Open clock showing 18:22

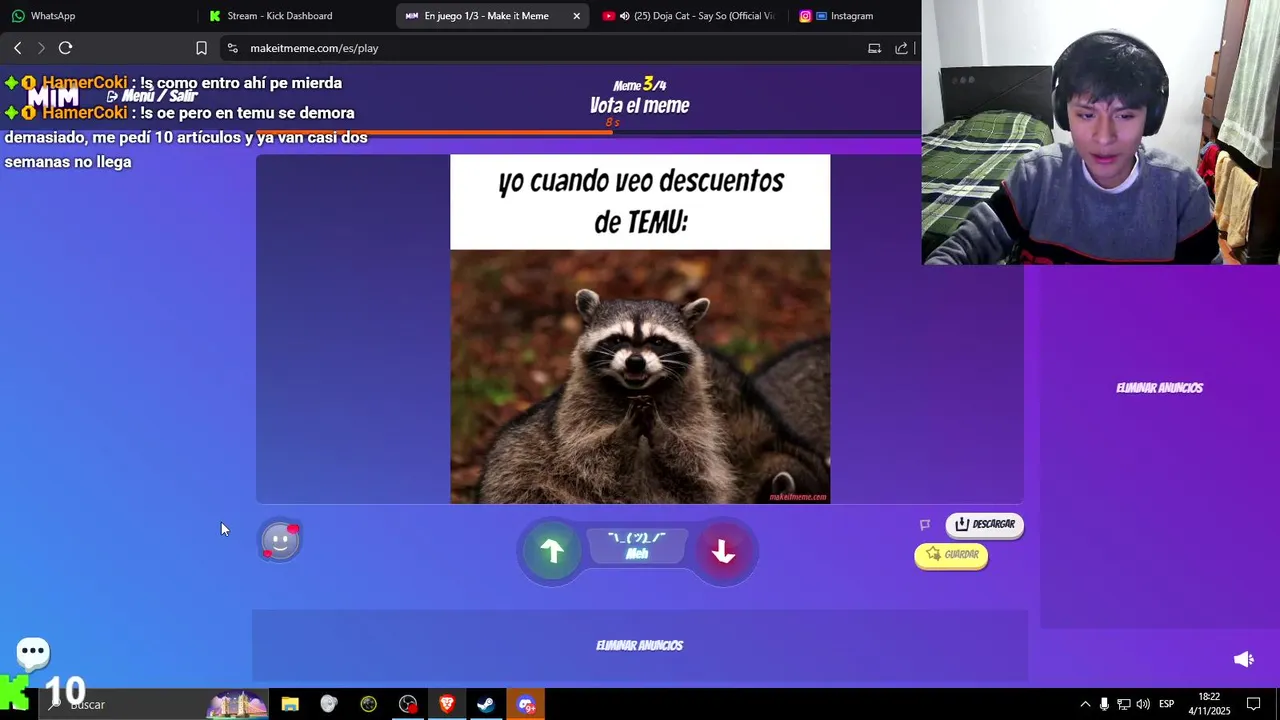coord(1209,704)
